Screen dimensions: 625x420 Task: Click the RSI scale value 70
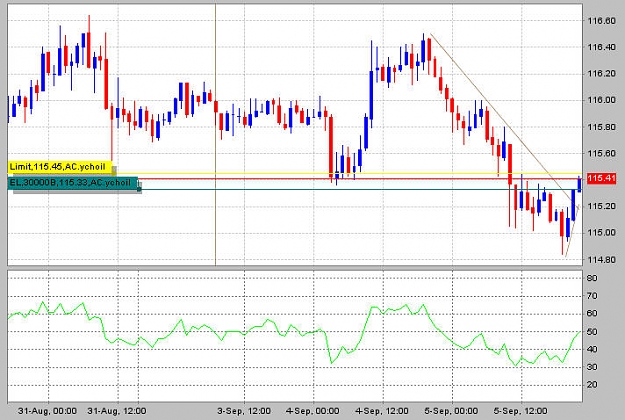click(x=592, y=296)
